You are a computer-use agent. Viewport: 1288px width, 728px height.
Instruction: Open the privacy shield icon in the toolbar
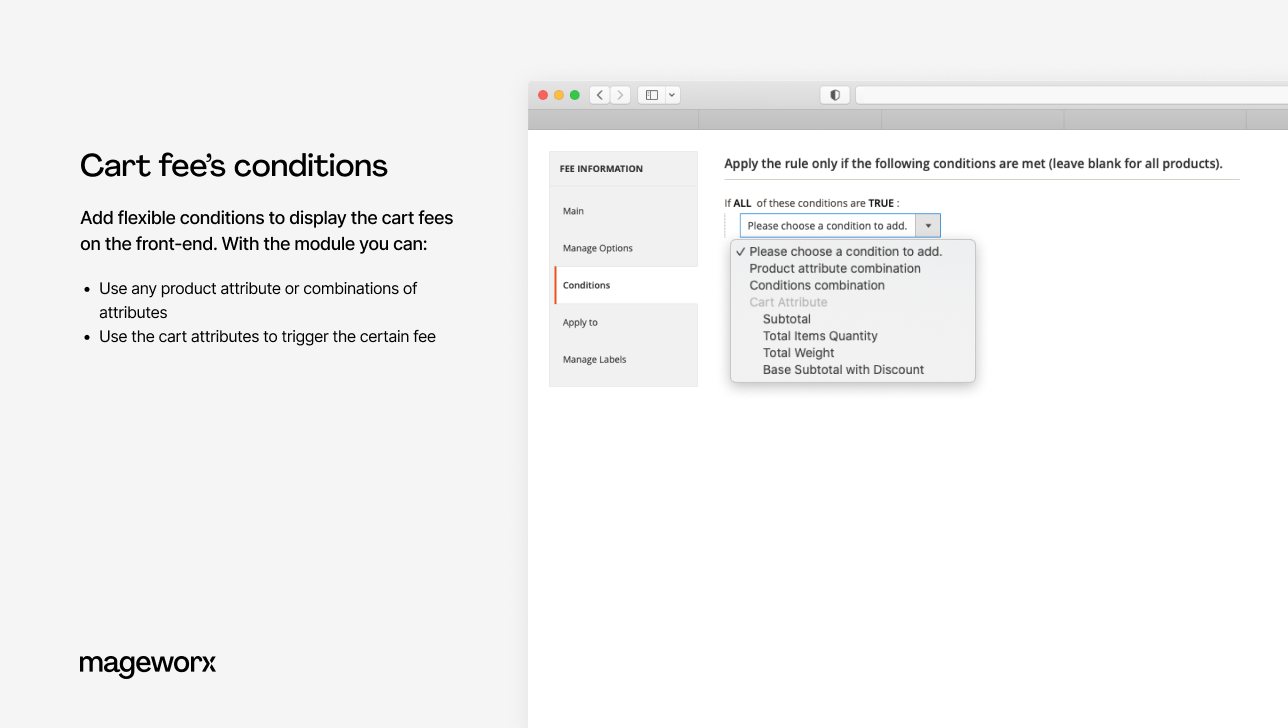click(834, 94)
